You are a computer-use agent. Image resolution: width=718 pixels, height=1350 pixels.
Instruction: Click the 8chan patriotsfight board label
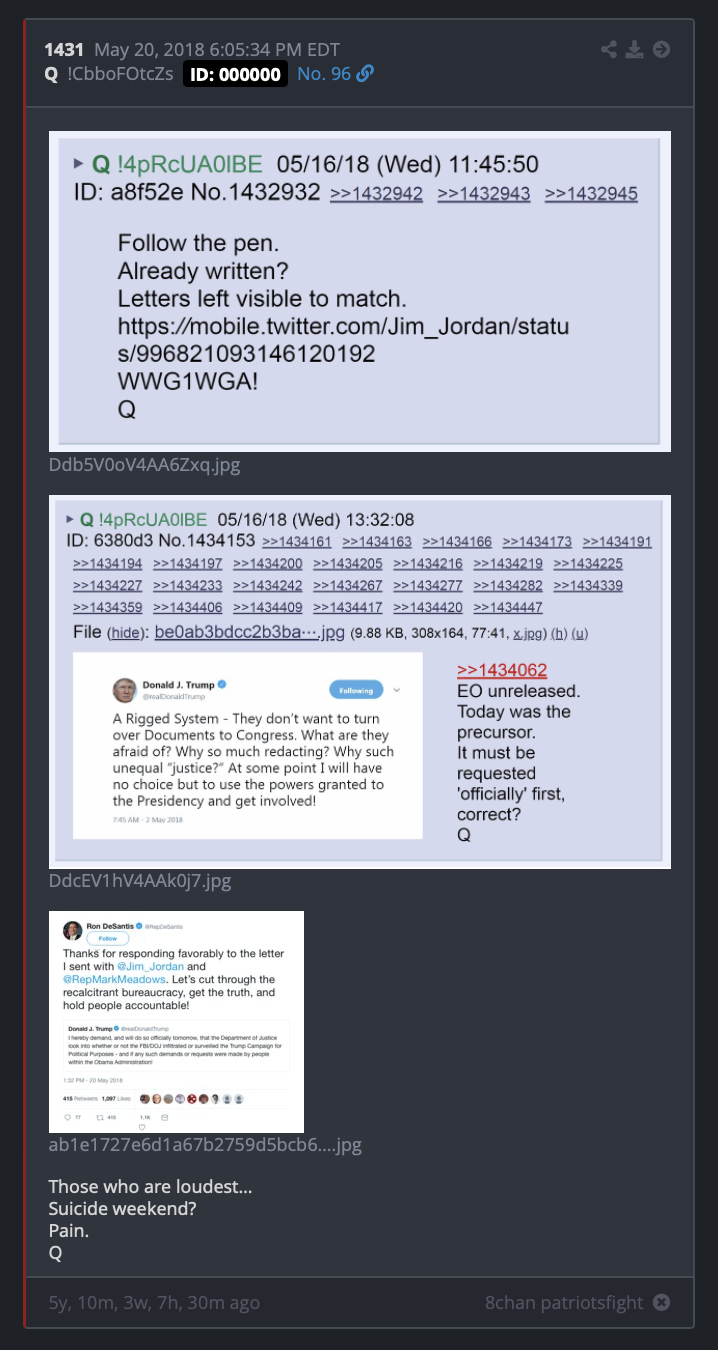564,1302
